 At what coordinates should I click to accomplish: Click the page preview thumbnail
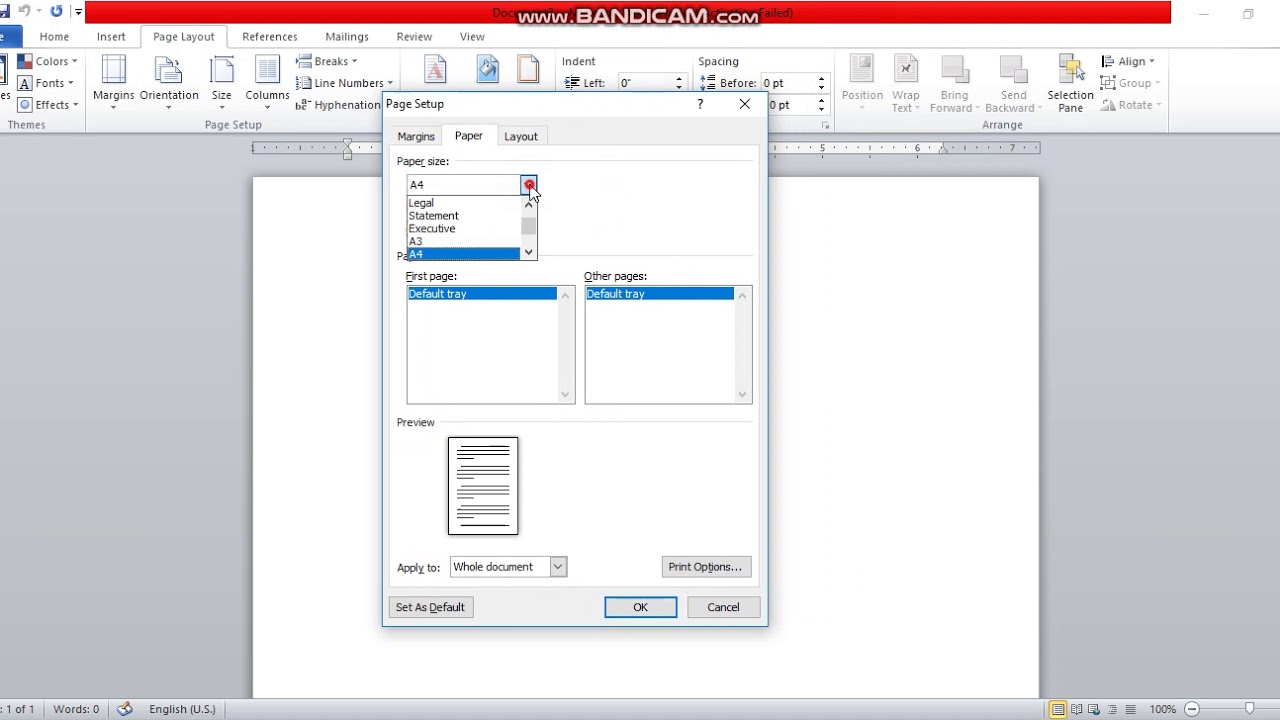click(483, 486)
